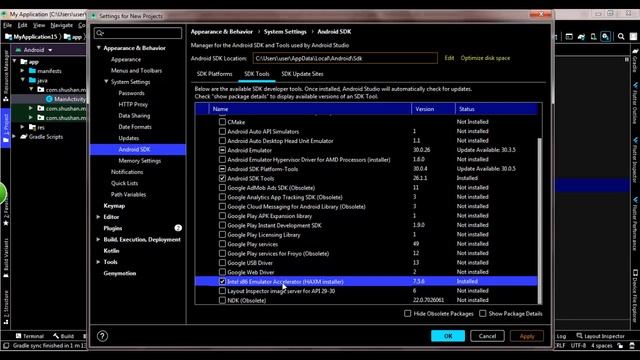Expand the res folder in project tree
Image resolution: width=640 pixels, height=360 pixels.
coord(22,127)
